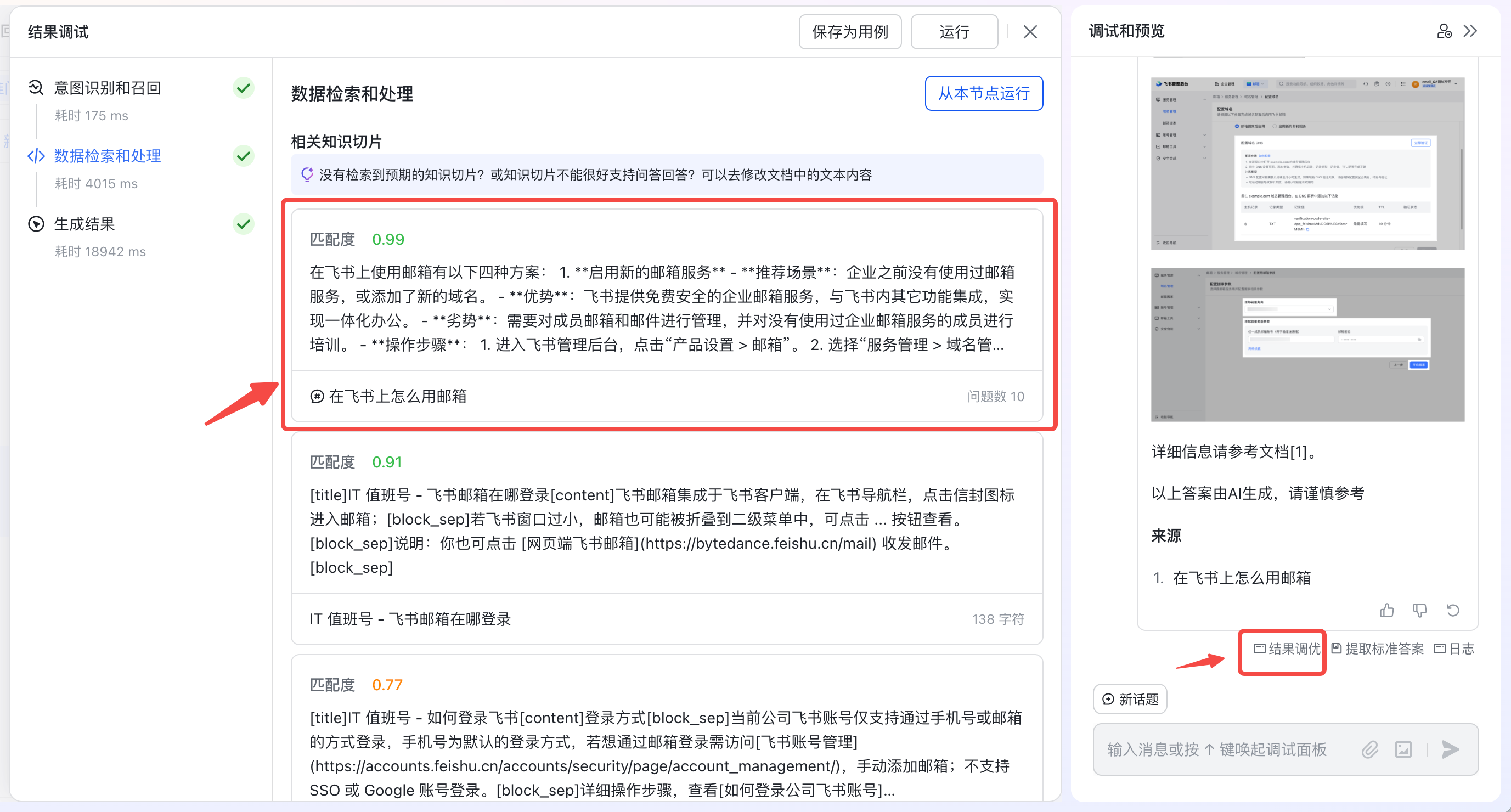Select the 意图识别和召回 step
1511x812 pixels.
pyautogui.click(x=108, y=88)
